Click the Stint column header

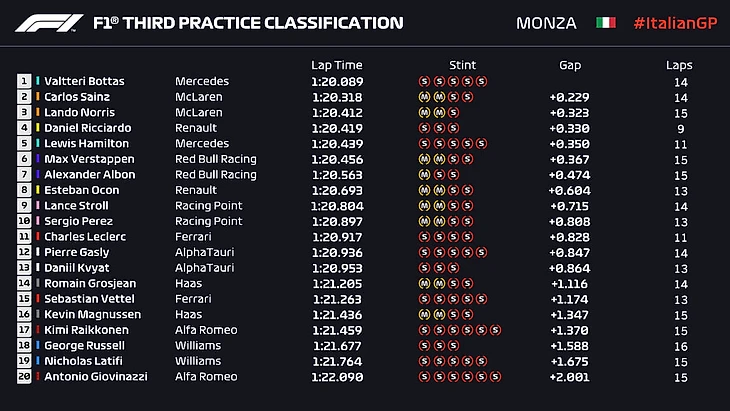(x=463, y=65)
